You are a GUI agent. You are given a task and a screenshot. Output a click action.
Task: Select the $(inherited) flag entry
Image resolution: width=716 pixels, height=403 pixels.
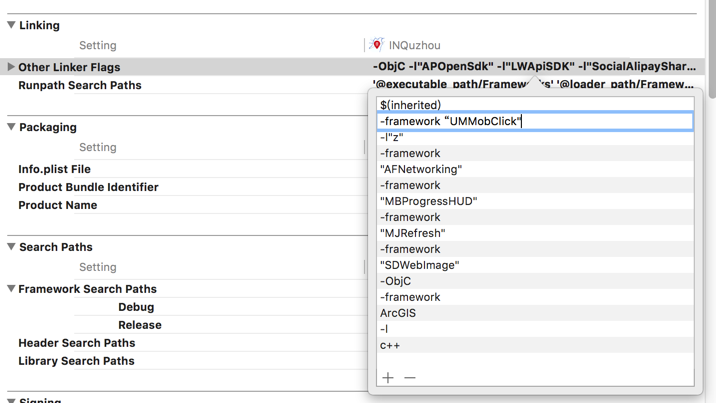[410, 105]
